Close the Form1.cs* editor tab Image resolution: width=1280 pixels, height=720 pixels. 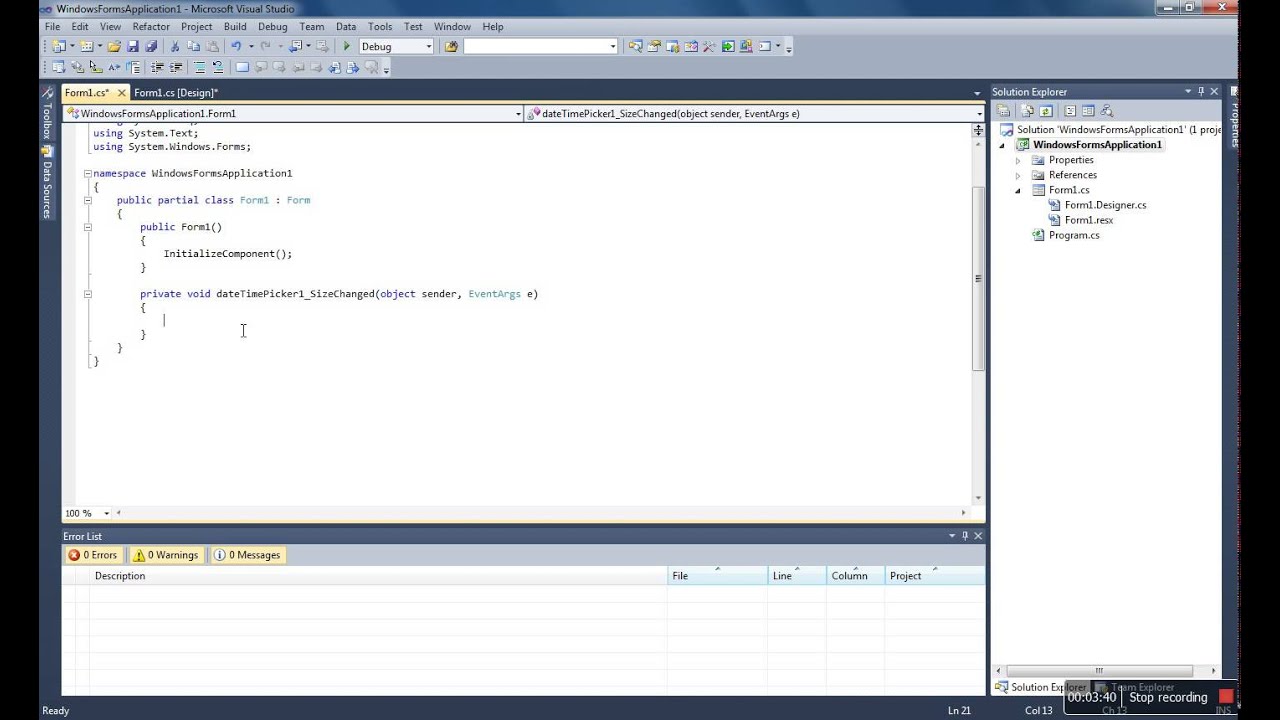[x=122, y=93]
